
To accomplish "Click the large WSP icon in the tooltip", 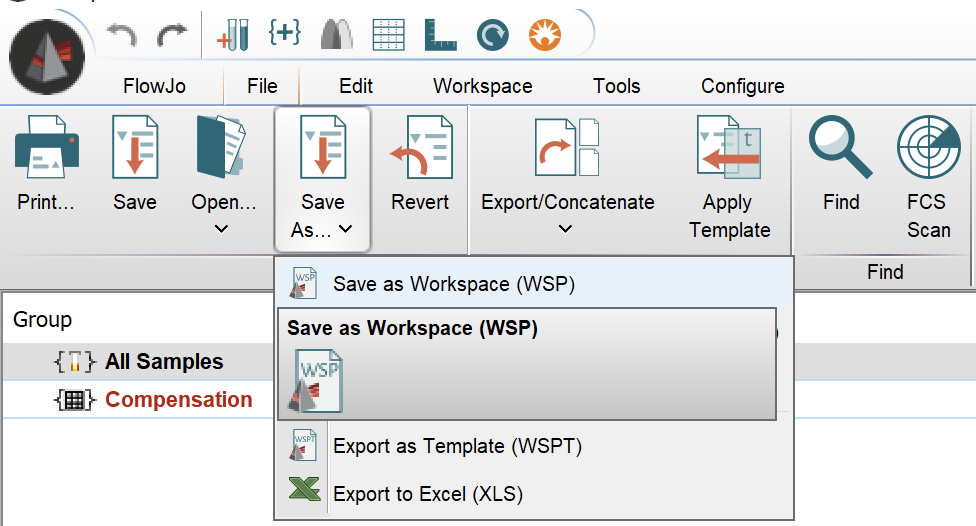I will coord(316,381).
